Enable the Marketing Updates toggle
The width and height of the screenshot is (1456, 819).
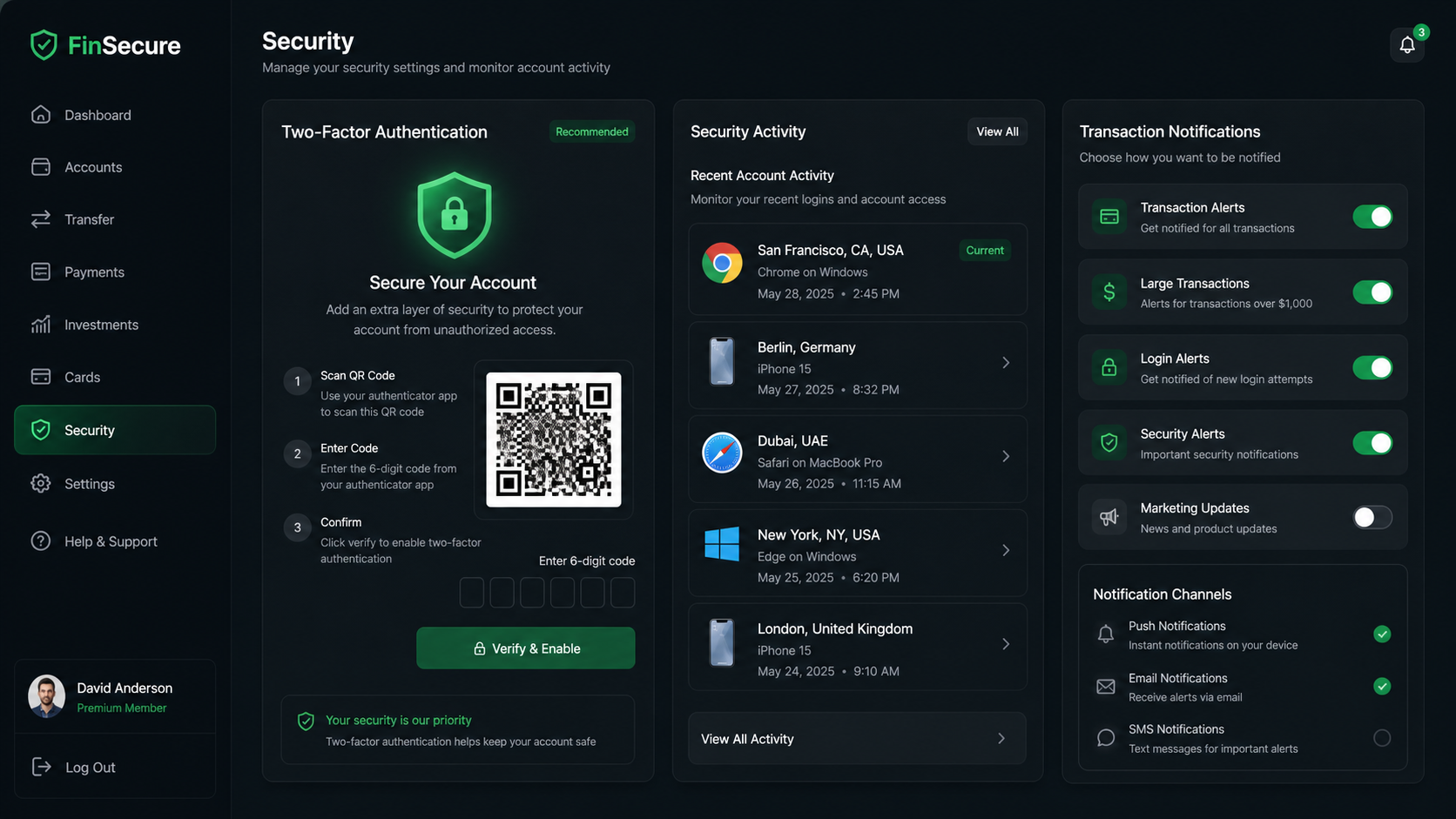click(x=1372, y=517)
